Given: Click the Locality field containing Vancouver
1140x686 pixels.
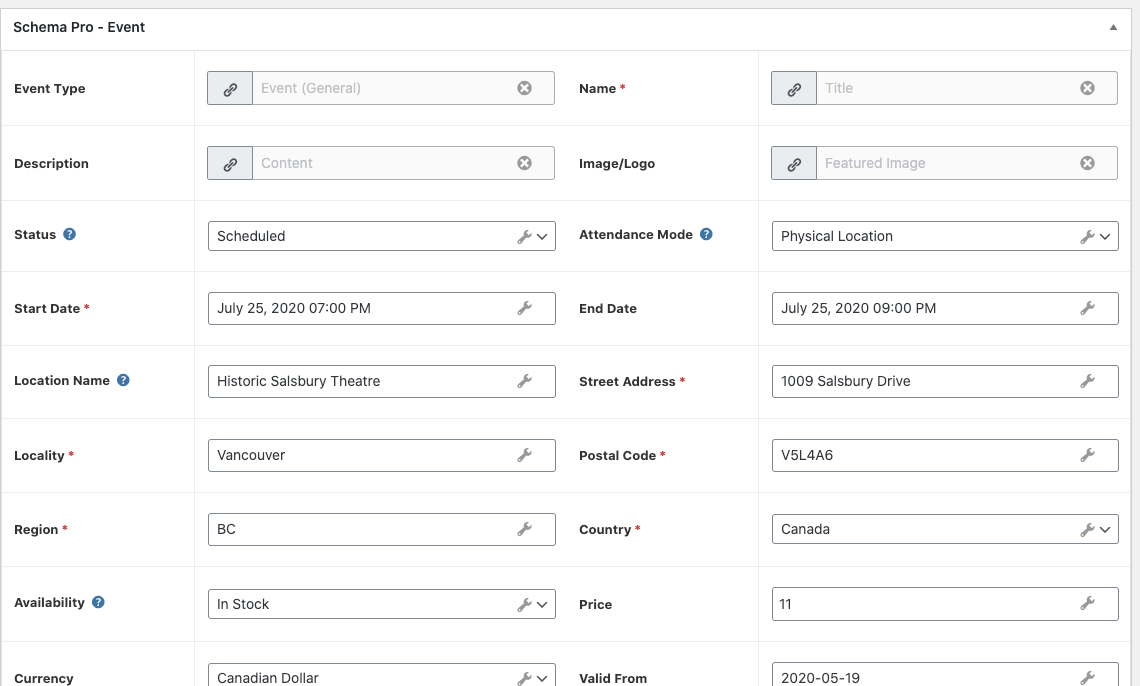Looking at the screenshot, I should point(360,455).
